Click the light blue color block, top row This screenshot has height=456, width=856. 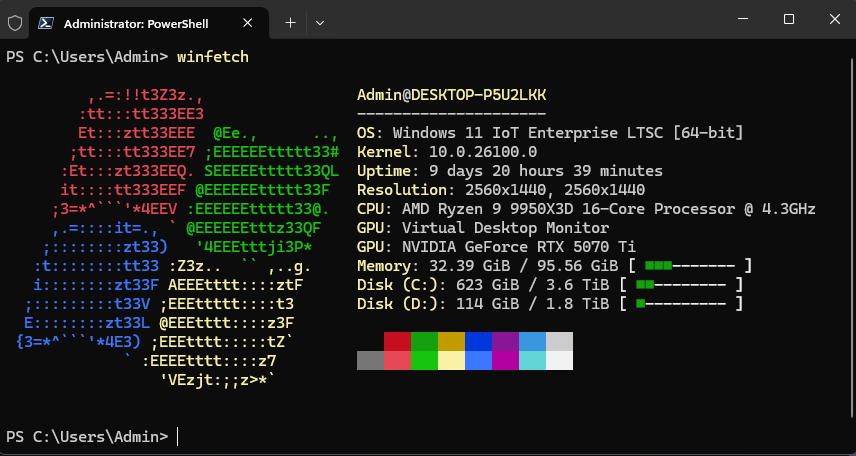click(x=532, y=341)
